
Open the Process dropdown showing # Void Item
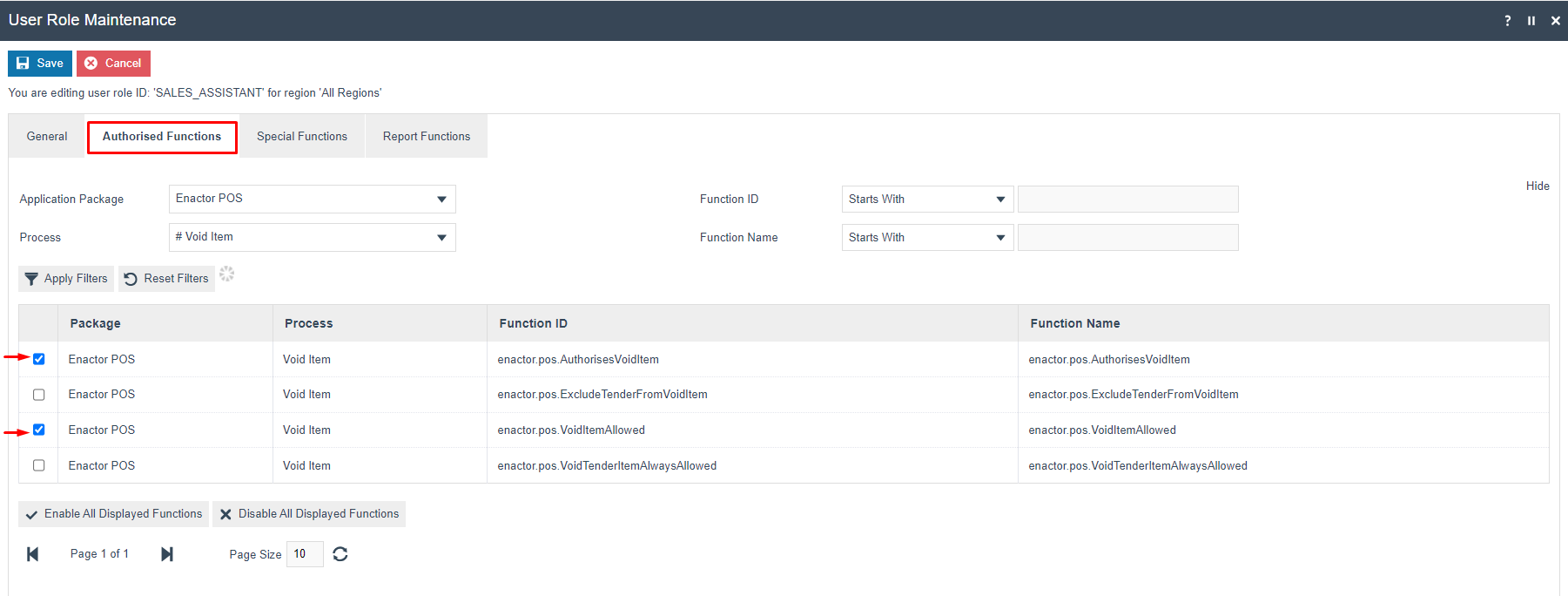[x=313, y=237]
